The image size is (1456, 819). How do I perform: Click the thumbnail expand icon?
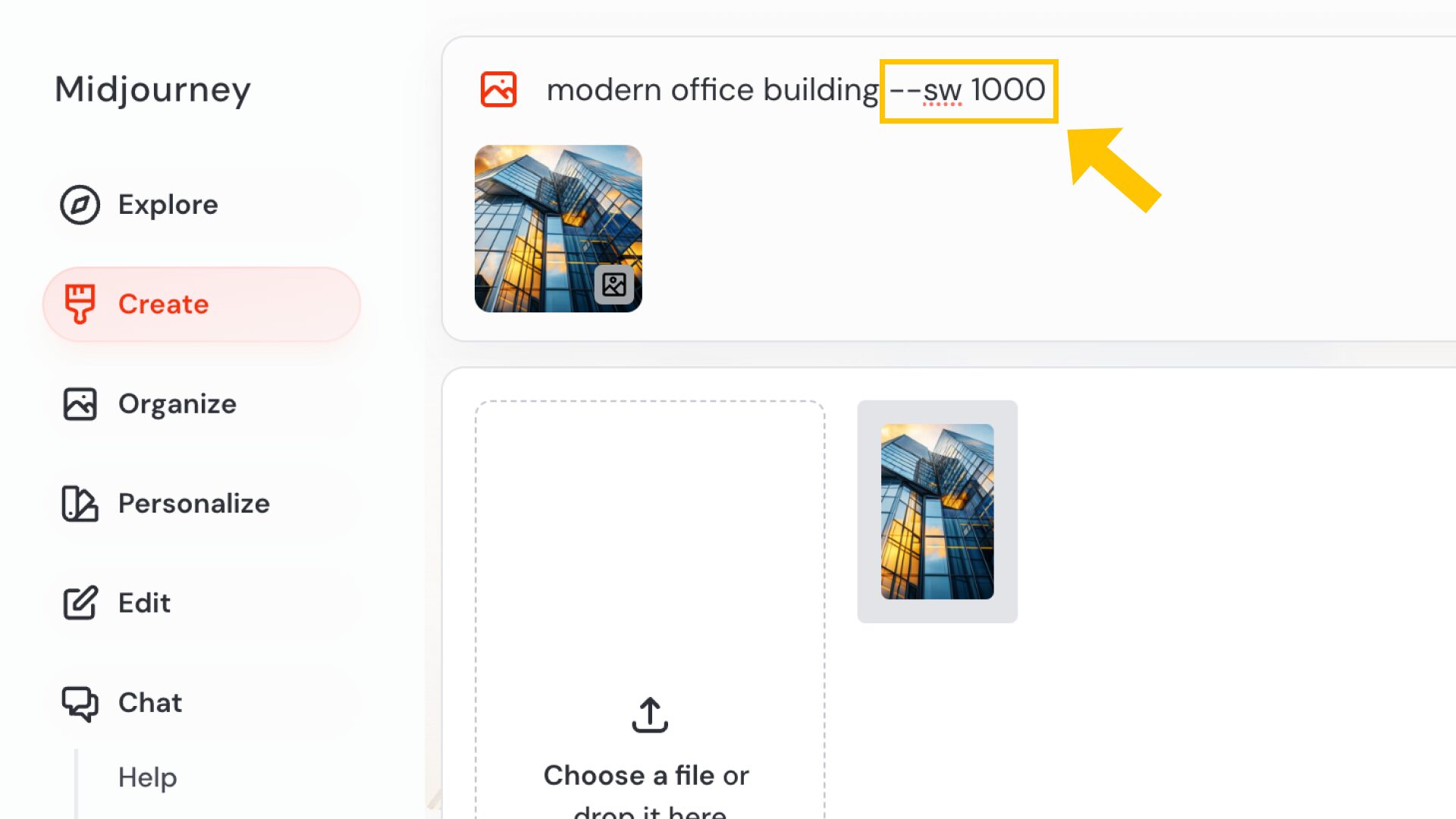[613, 284]
